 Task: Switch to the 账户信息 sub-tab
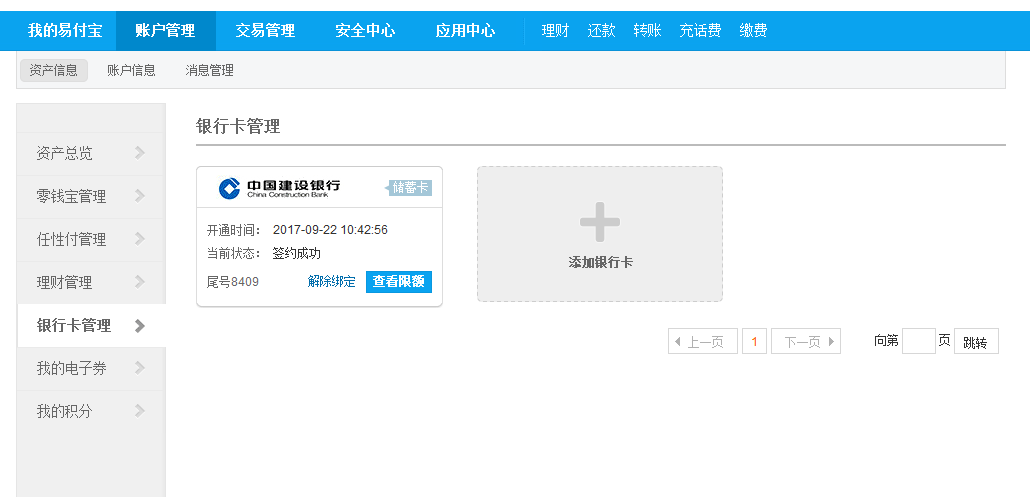(x=131, y=70)
